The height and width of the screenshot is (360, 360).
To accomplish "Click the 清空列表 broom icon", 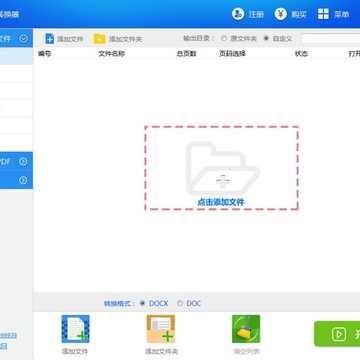I will coord(246,329).
